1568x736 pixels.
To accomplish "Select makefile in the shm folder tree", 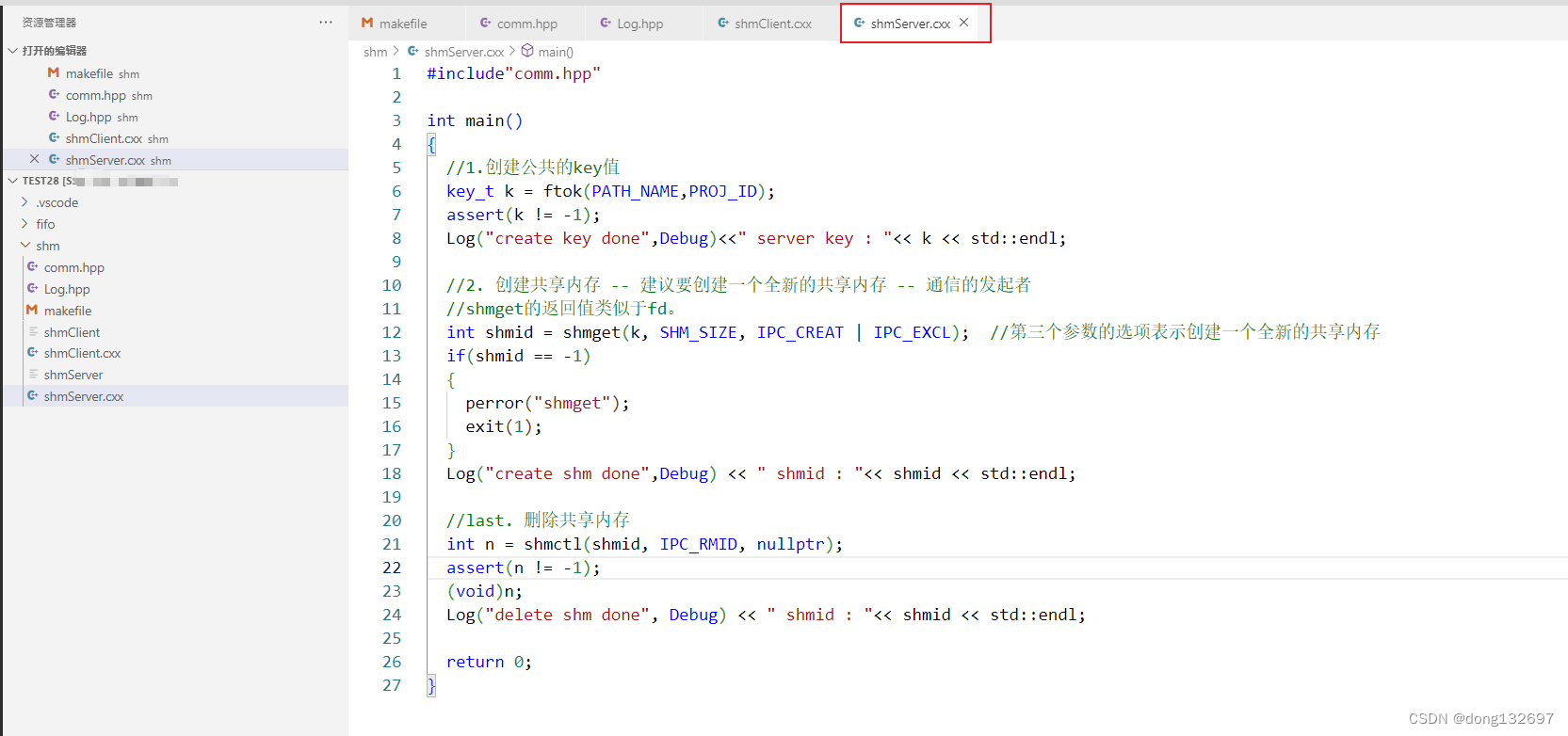I will [175, 311].
